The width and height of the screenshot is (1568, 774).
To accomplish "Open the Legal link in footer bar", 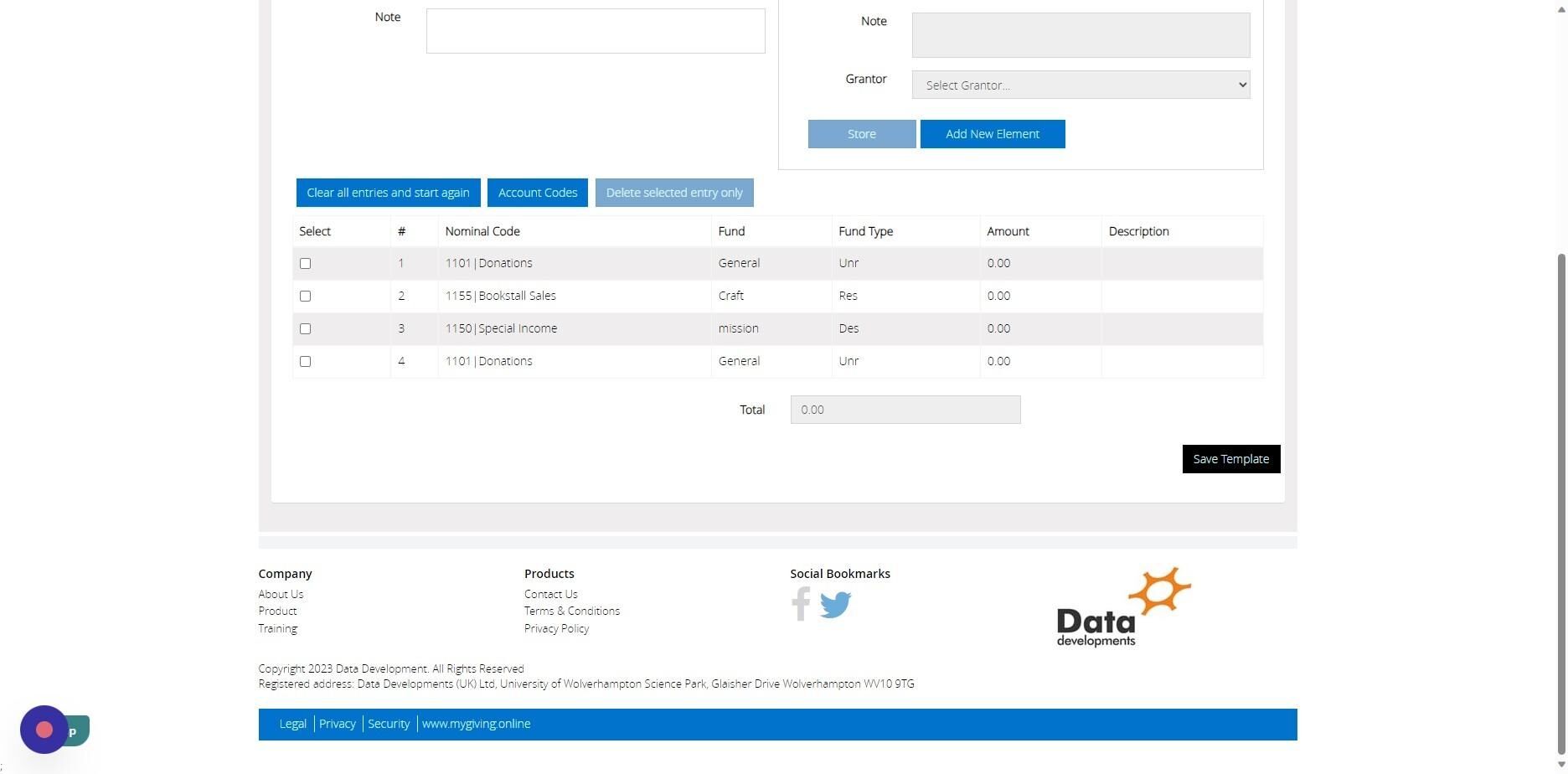I will (x=292, y=724).
